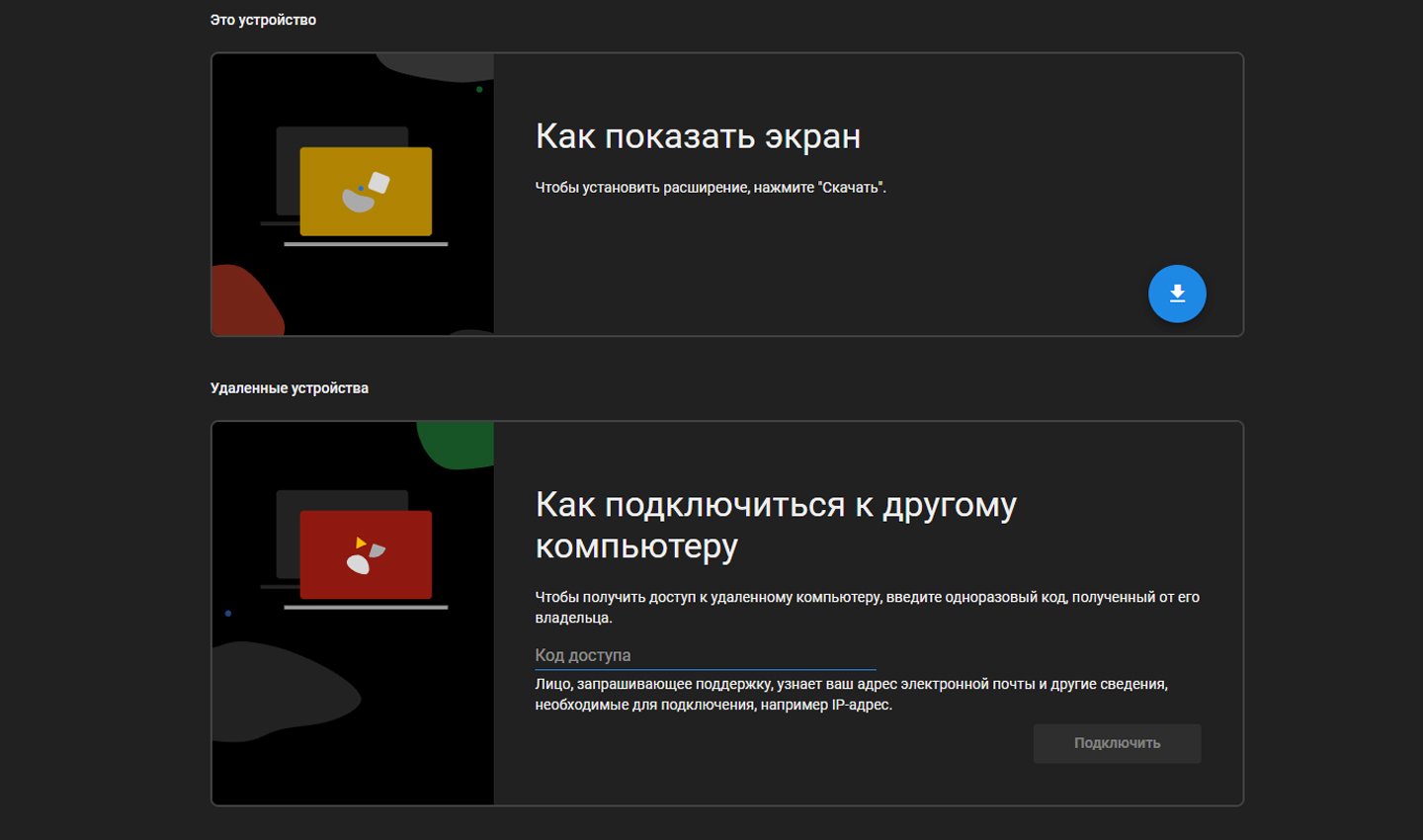Click the "Подключить" connect button
Viewport: 1423px width, 840px height.
[1117, 743]
